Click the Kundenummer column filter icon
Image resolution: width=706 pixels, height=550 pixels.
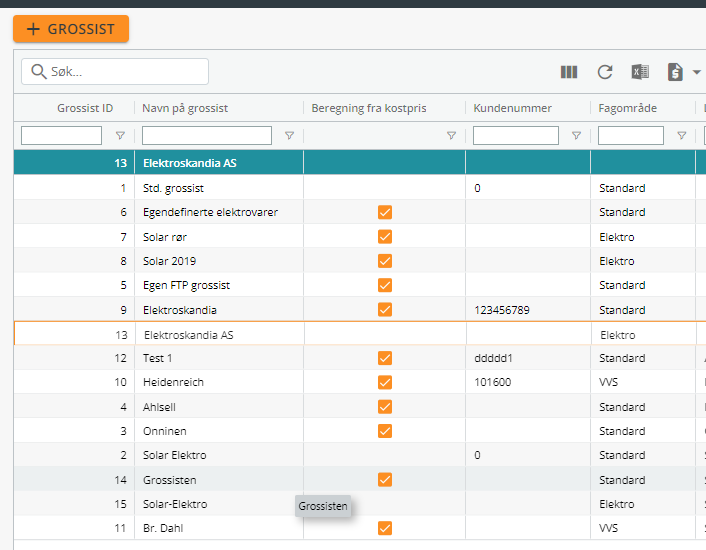[576, 135]
